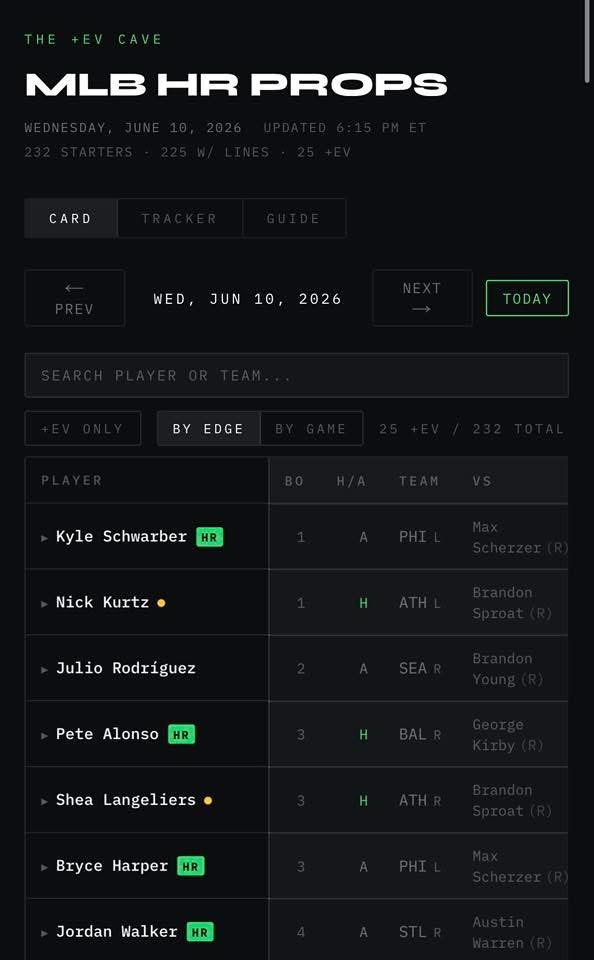Viewport: 594px width, 960px height.
Task: Switch sorting to BY GAME
Action: pos(312,429)
